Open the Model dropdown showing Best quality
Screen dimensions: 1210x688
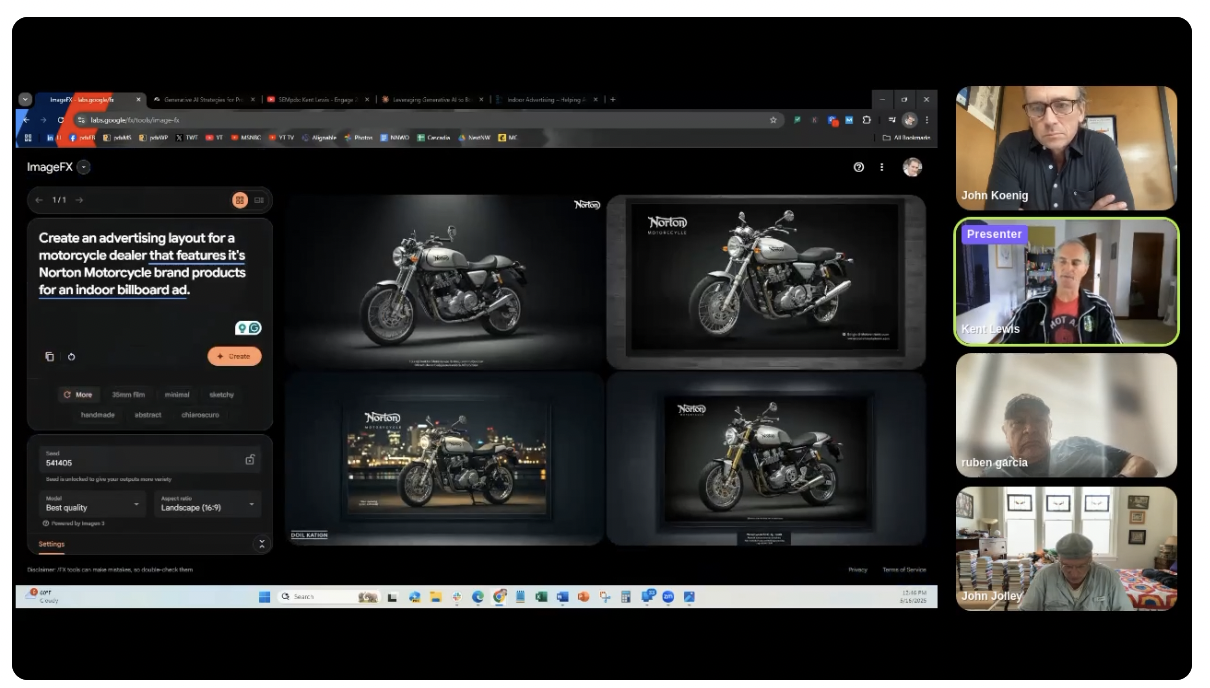[94, 504]
